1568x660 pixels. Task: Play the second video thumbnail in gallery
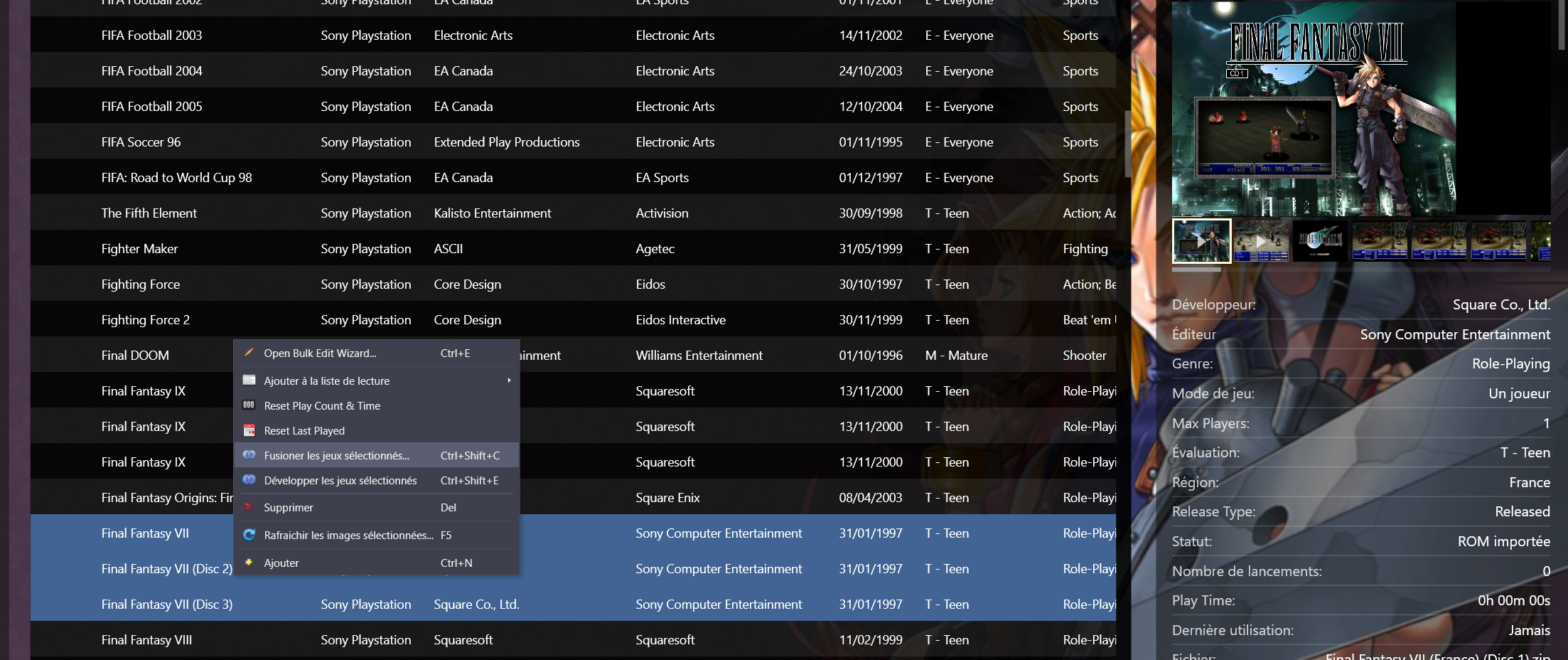coord(1261,241)
